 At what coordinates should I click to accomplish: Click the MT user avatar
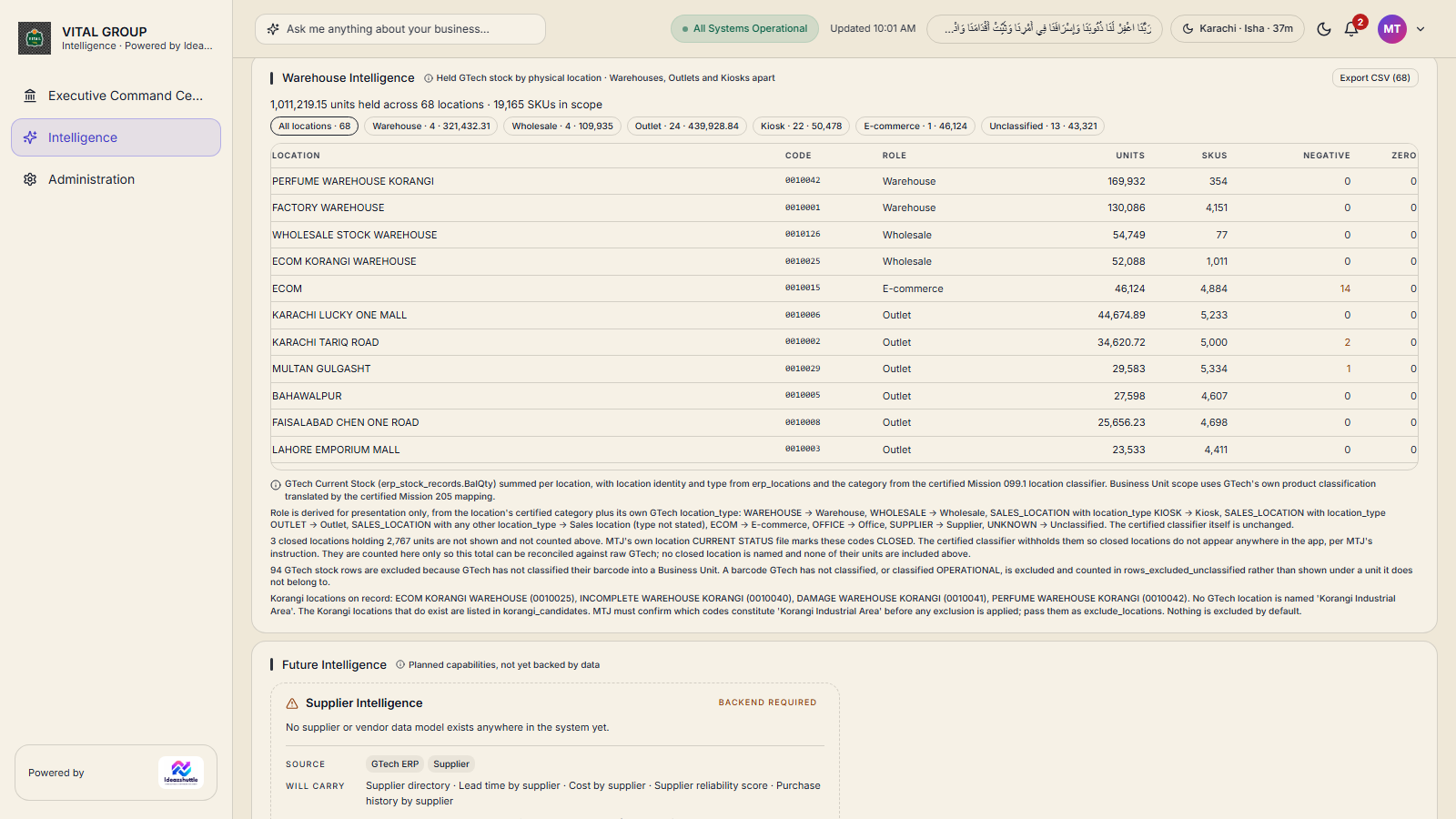point(1392,29)
